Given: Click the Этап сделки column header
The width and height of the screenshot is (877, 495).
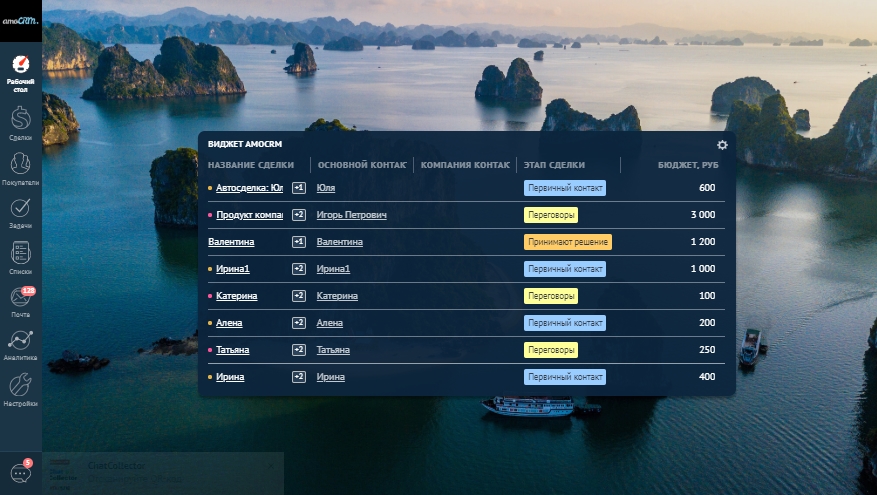Looking at the screenshot, I should point(553,165).
